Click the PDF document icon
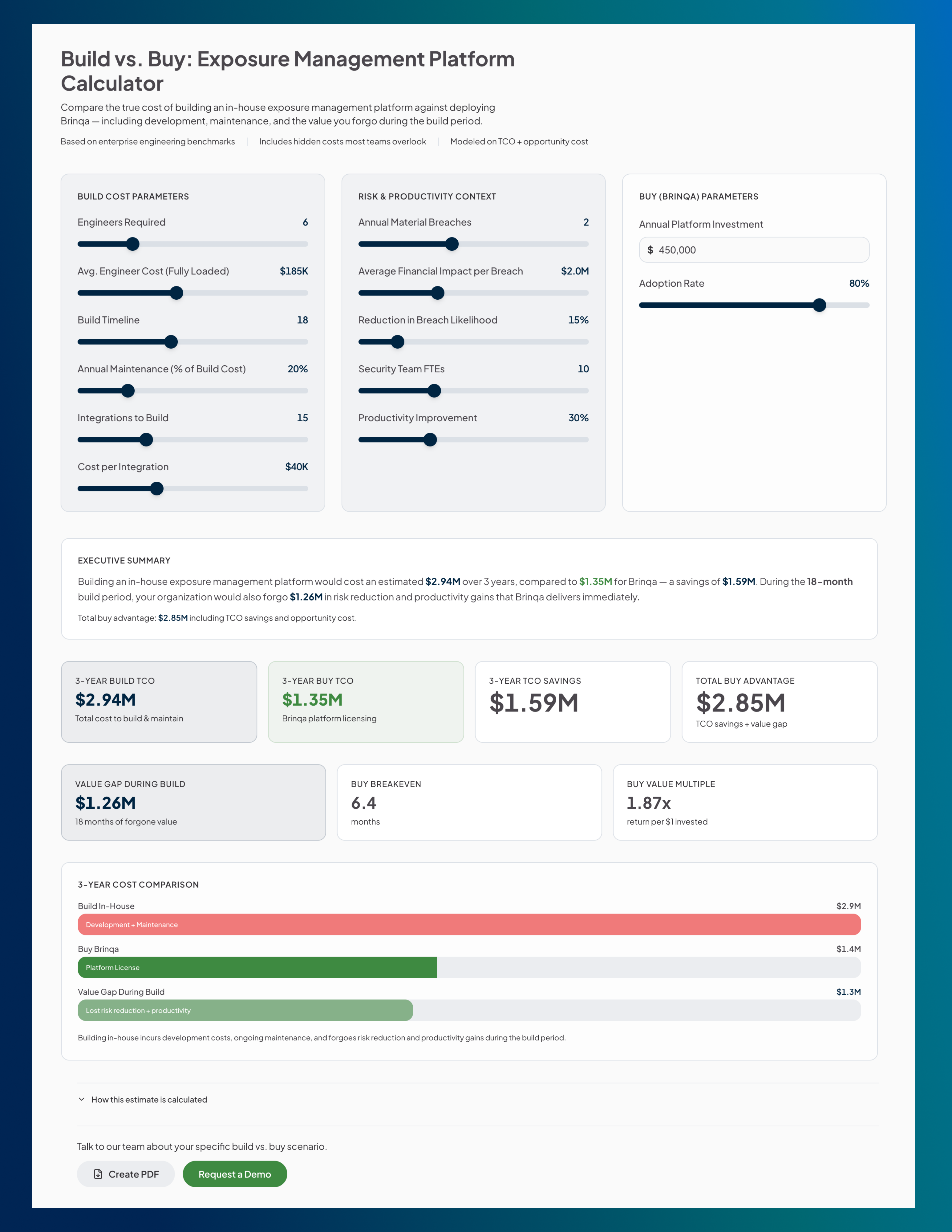The height and width of the screenshot is (1232, 952). 98,1174
